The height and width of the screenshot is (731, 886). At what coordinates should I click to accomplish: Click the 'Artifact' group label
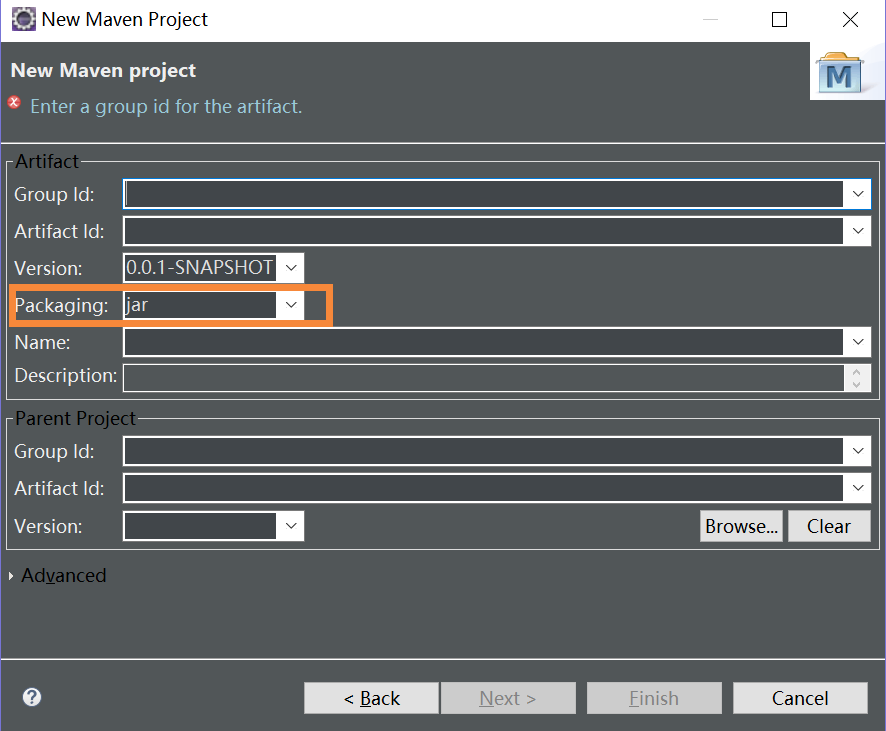click(x=47, y=162)
